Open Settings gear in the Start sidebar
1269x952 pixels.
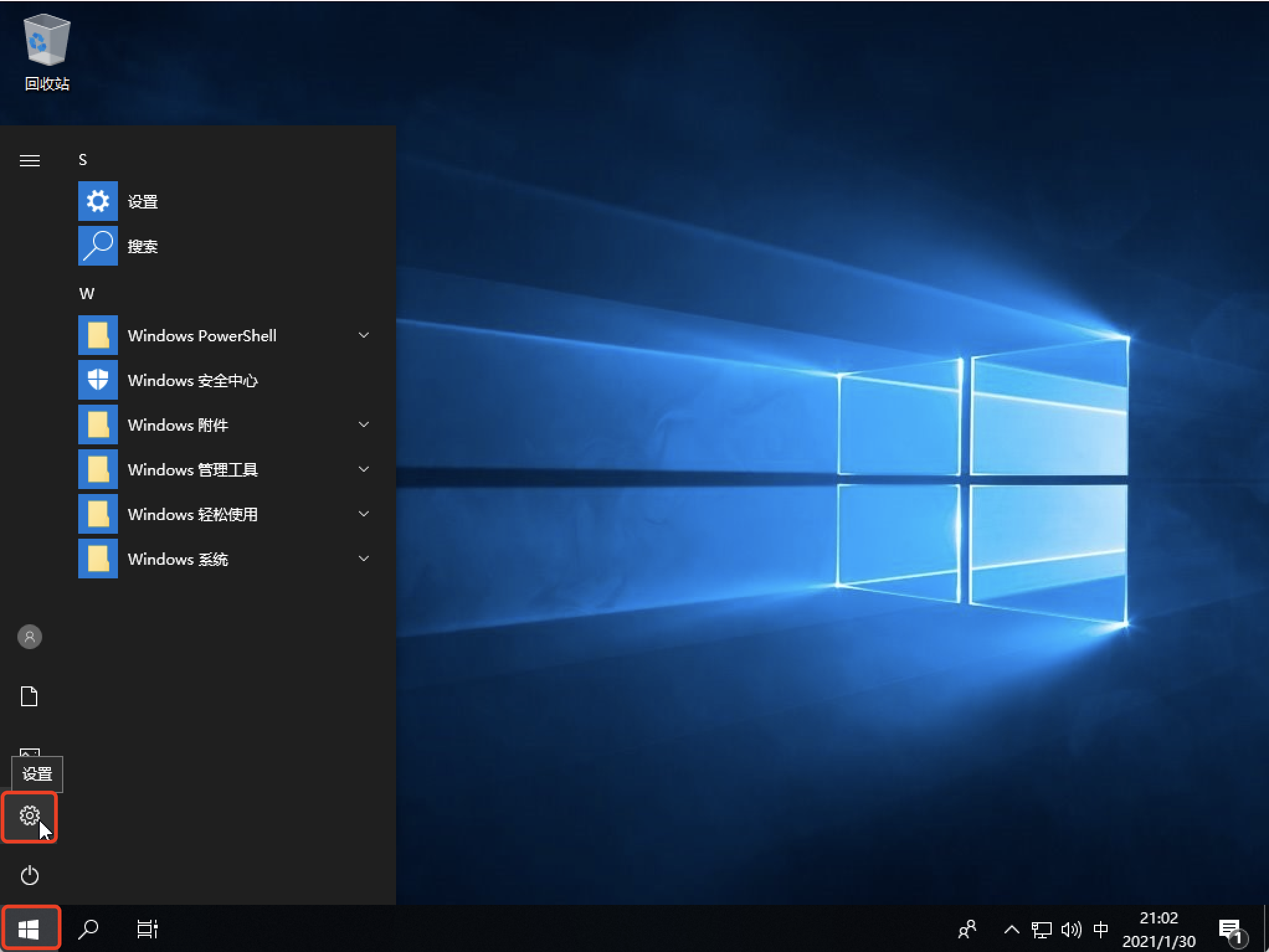point(29,815)
